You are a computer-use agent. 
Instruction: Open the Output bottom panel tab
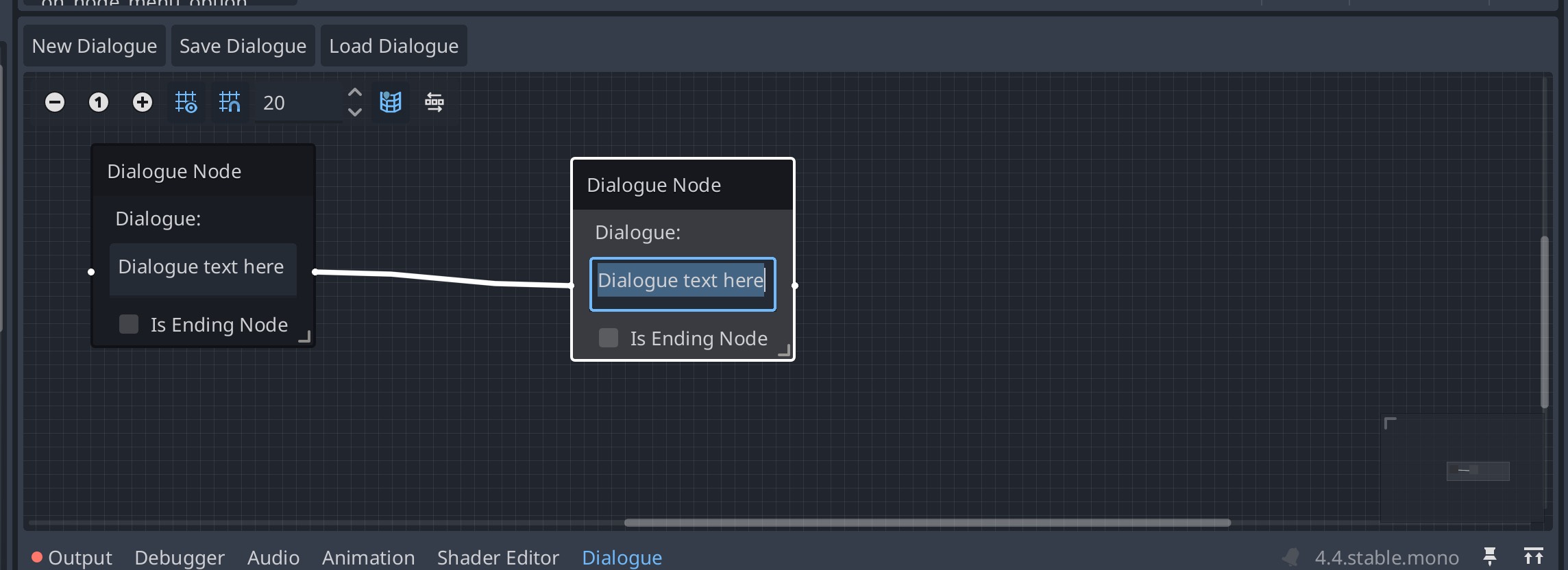(x=79, y=558)
